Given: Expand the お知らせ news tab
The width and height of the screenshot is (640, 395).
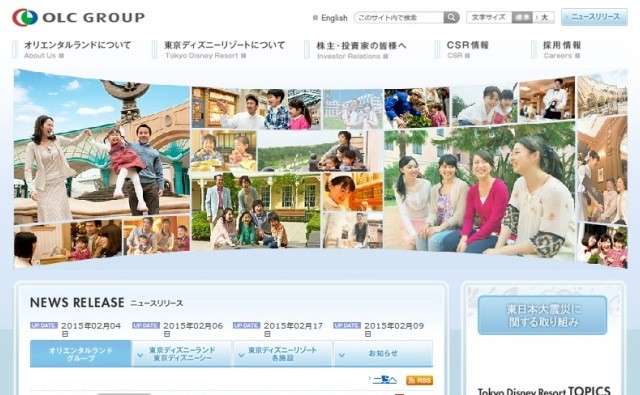Looking at the screenshot, I should [x=383, y=354].
